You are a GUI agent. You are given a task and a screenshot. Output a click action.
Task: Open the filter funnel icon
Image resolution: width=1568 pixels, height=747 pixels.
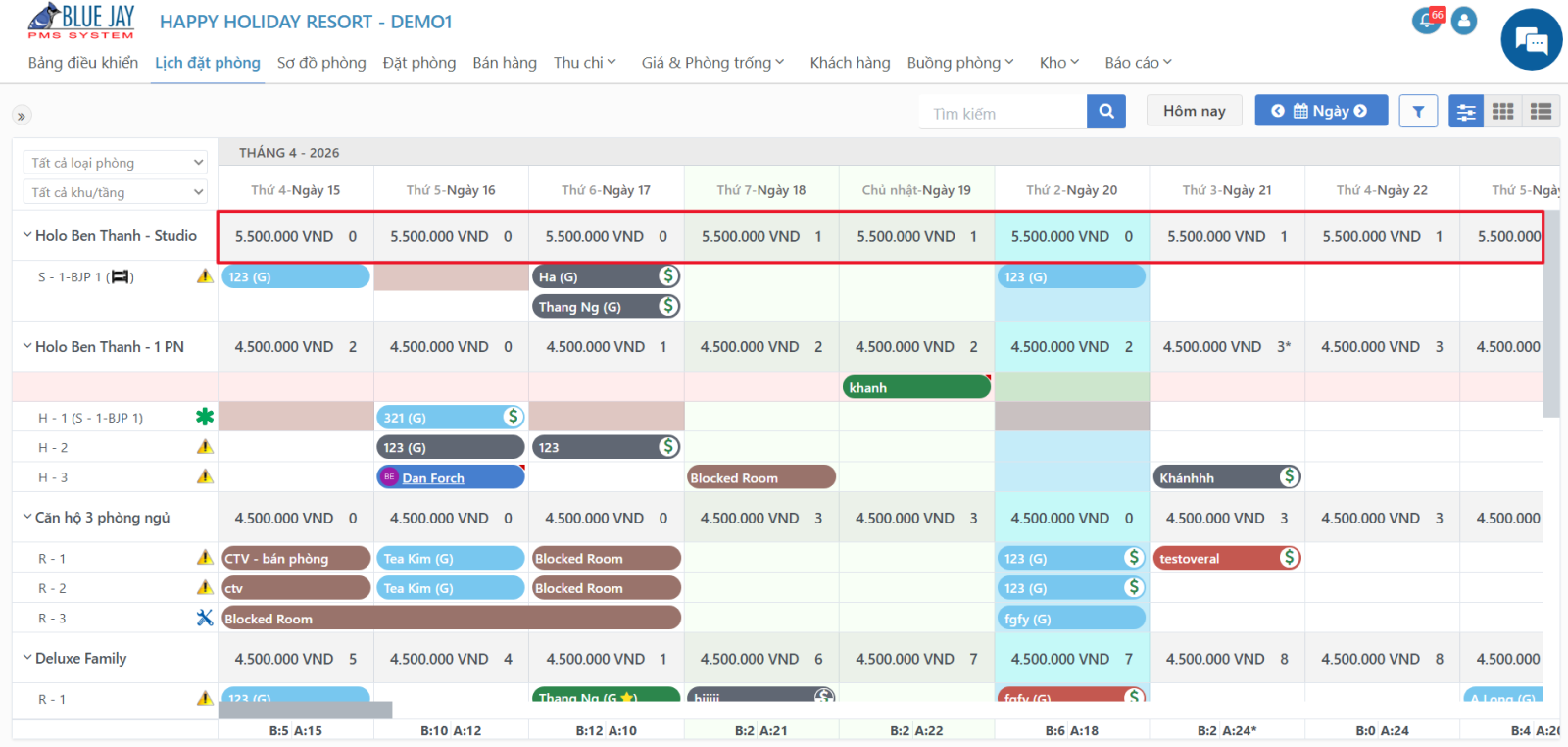[1418, 112]
